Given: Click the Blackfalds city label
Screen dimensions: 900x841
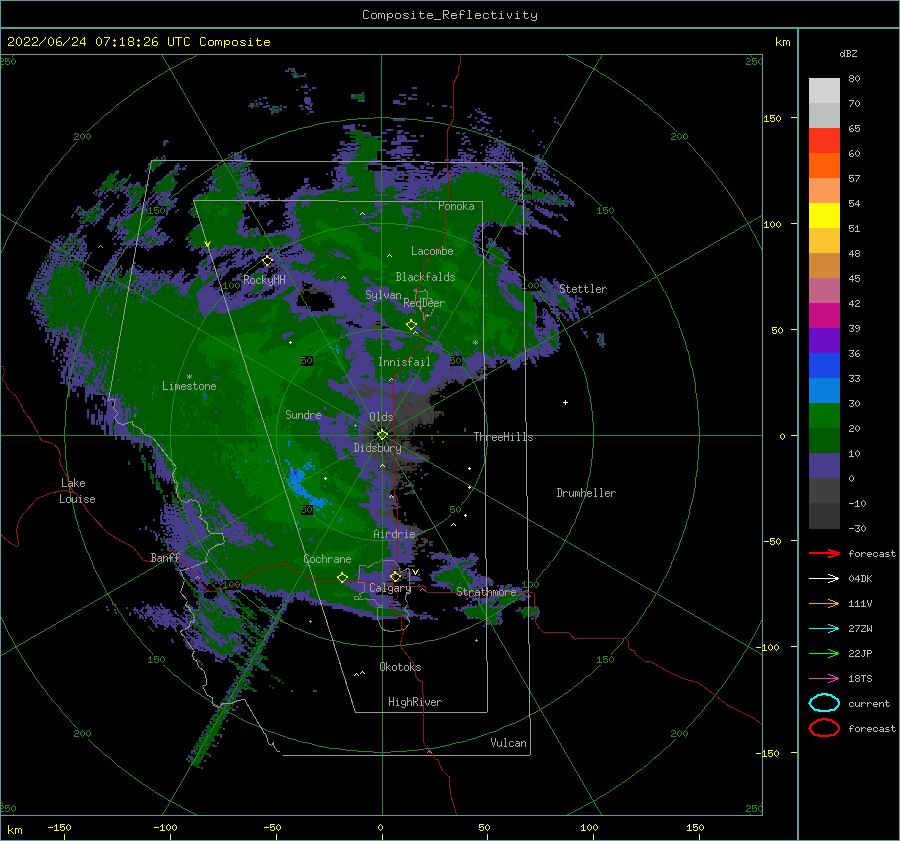Looking at the screenshot, I should pyautogui.click(x=425, y=277).
